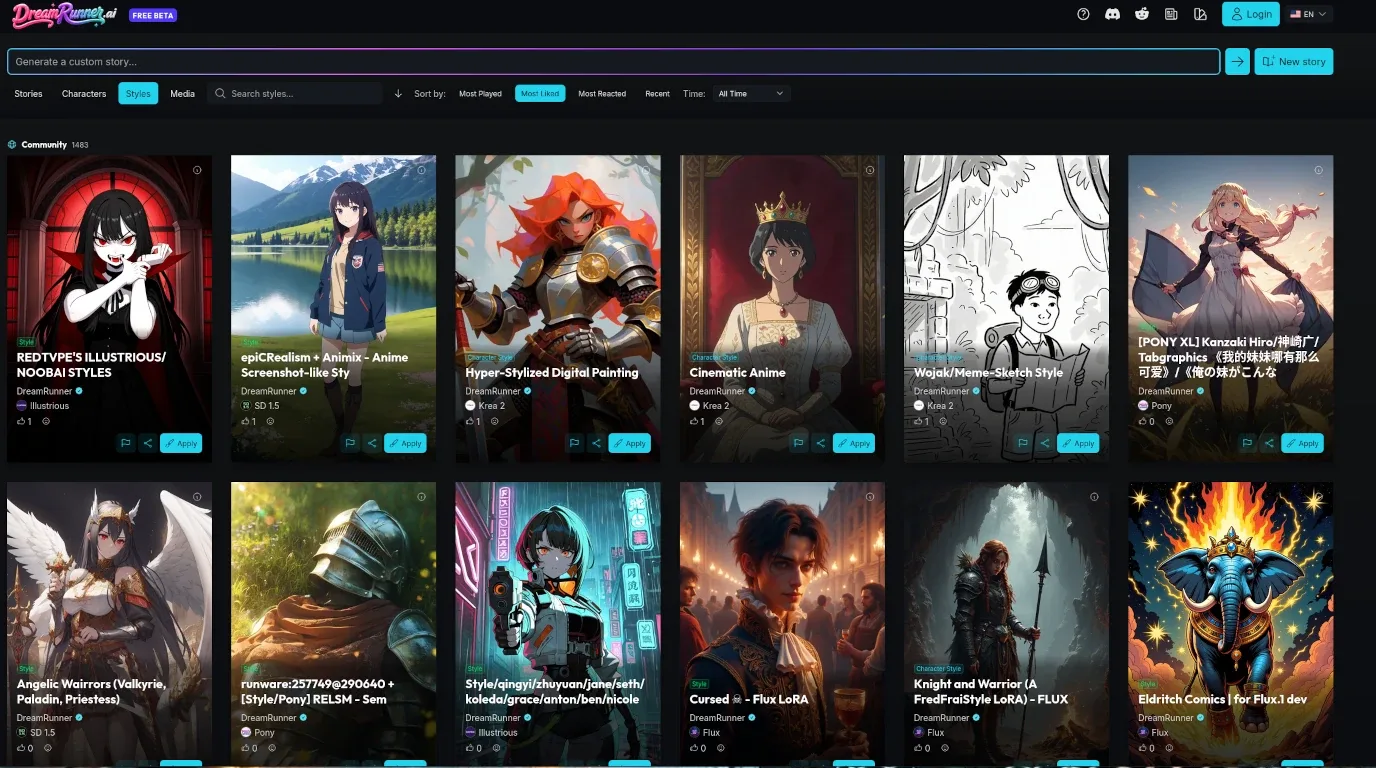Sort styles by Most Reacted
The width and height of the screenshot is (1376, 768).
click(602, 94)
